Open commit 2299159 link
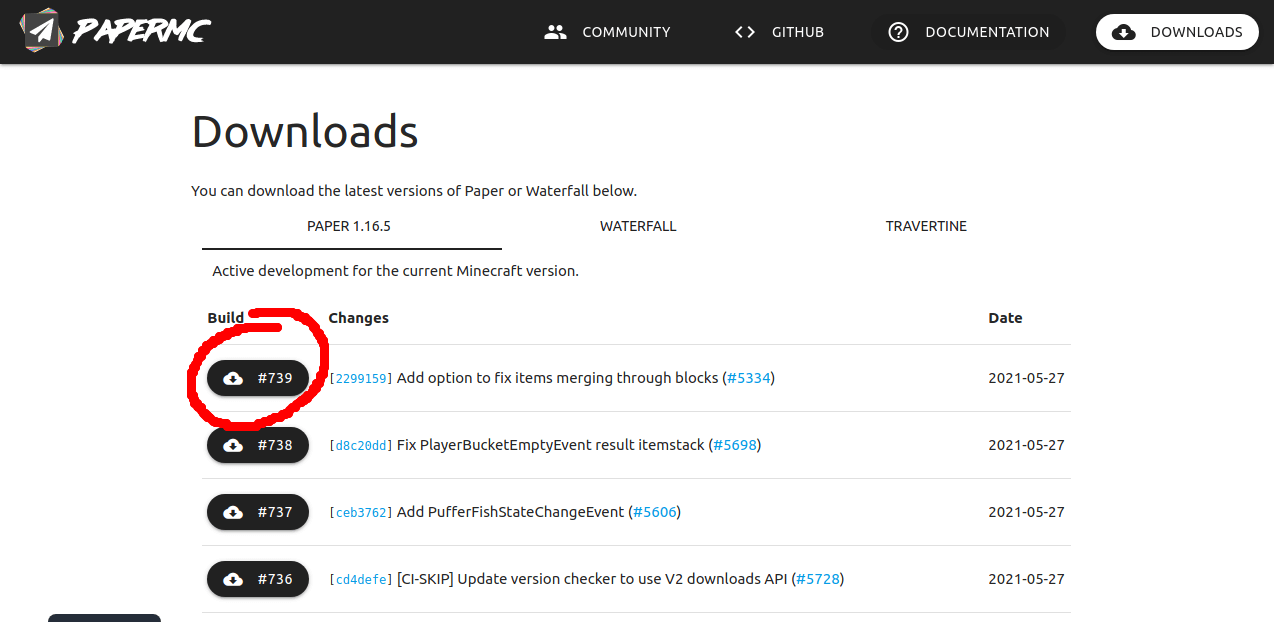The image size is (1274, 622). [x=361, y=379]
